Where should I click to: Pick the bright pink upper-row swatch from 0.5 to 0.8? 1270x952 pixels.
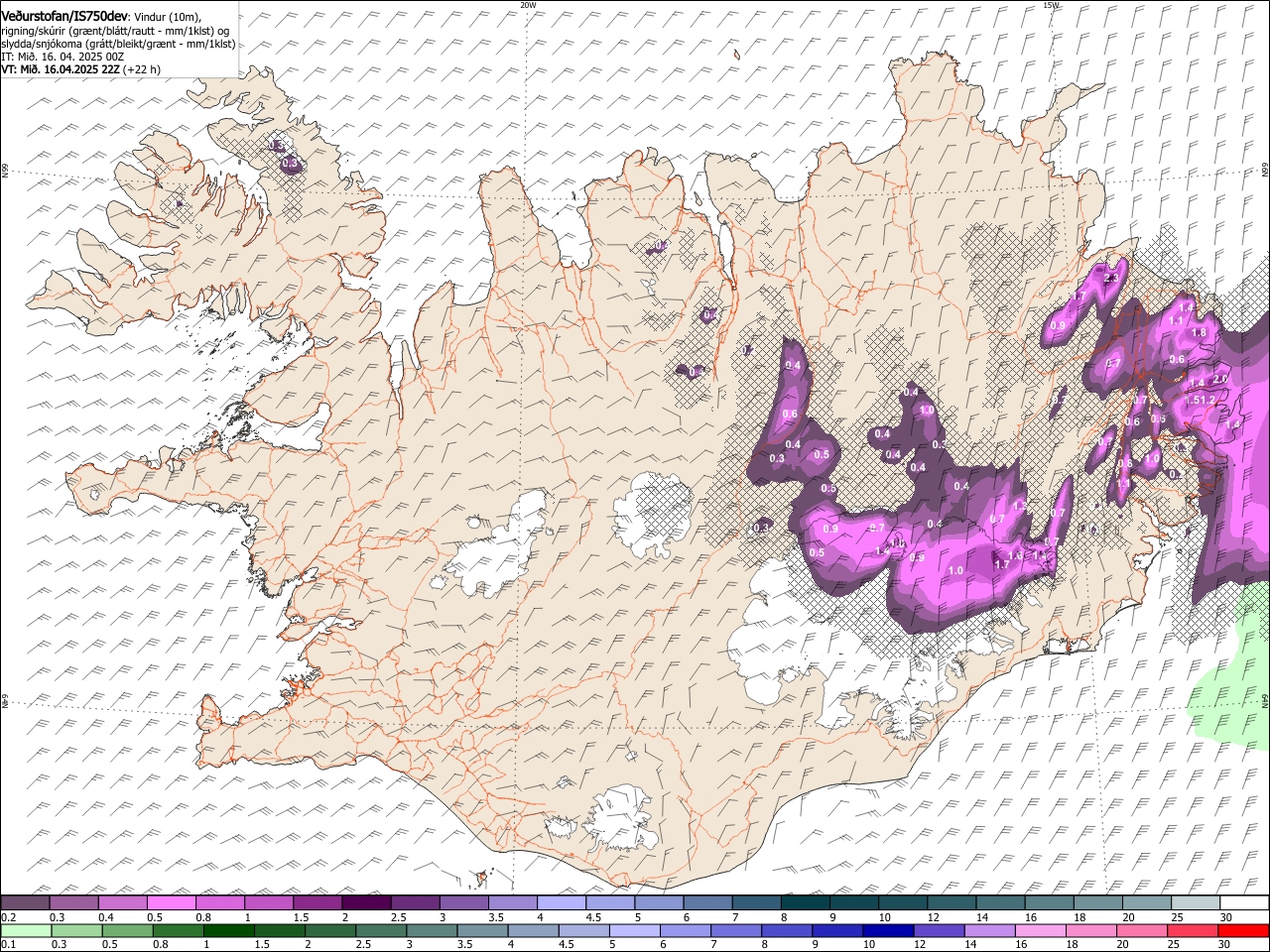[x=172, y=903]
